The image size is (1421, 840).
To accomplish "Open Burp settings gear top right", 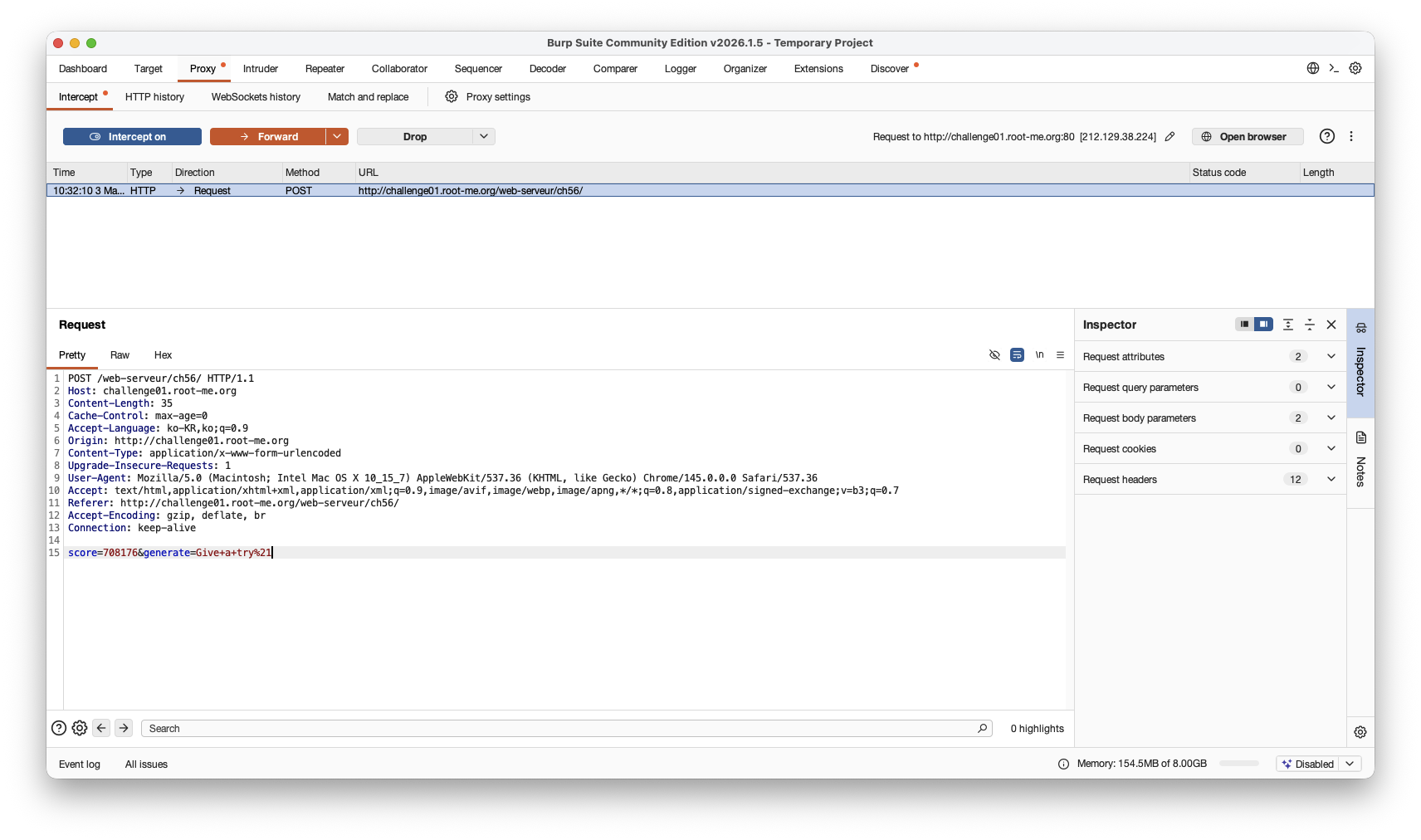I will coord(1355,68).
